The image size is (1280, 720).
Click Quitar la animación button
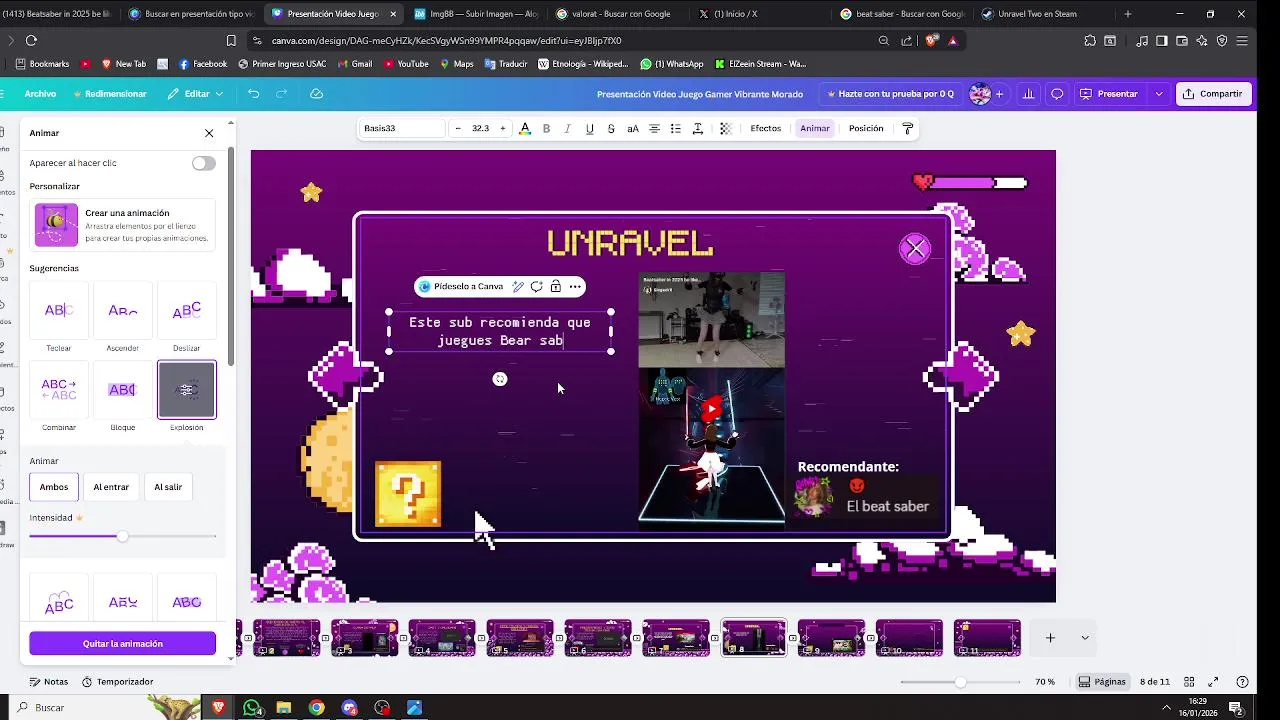pyautogui.click(x=122, y=644)
